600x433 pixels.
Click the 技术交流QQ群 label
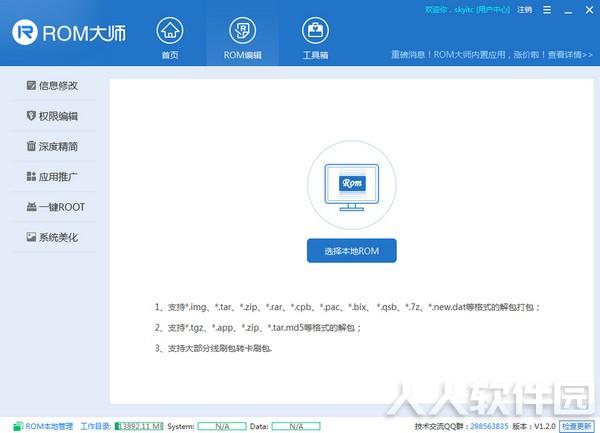click(x=442, y=426)
